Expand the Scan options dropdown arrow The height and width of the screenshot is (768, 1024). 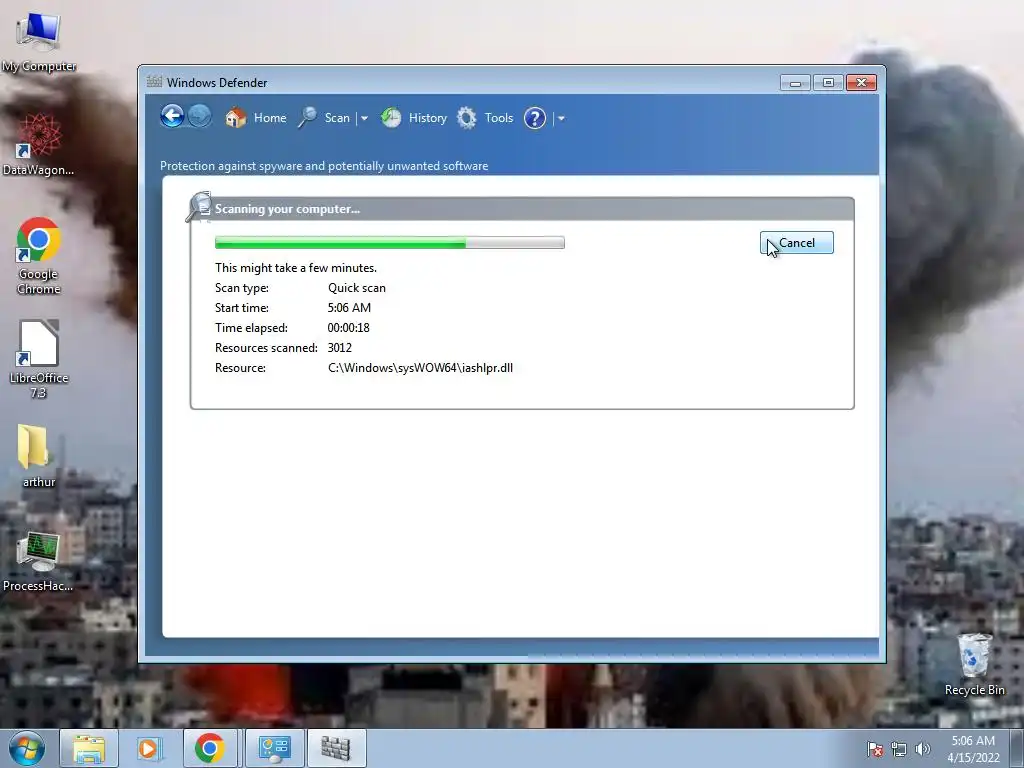pos(364,118)
